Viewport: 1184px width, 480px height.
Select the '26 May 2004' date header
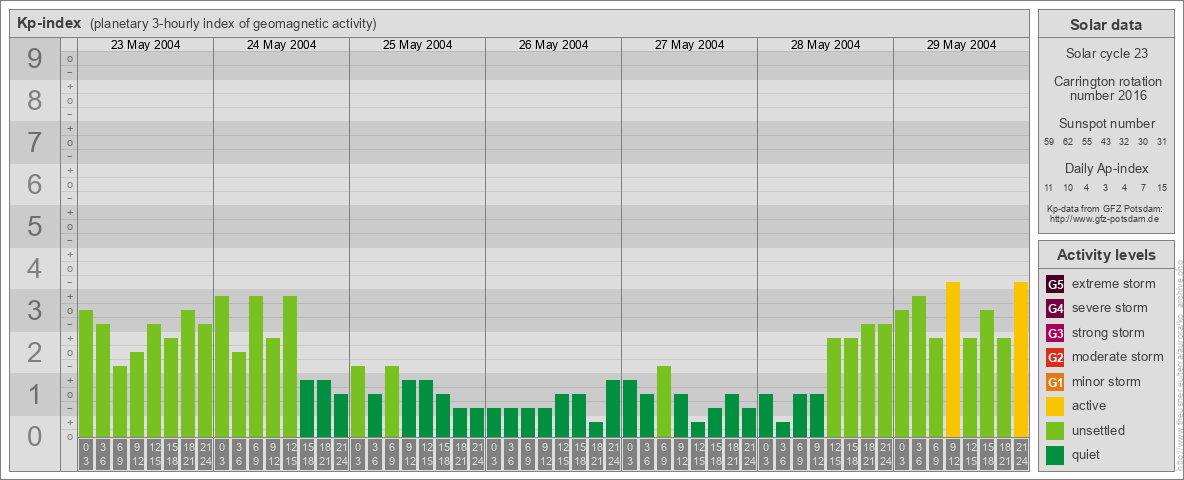[x=553, y=45]
